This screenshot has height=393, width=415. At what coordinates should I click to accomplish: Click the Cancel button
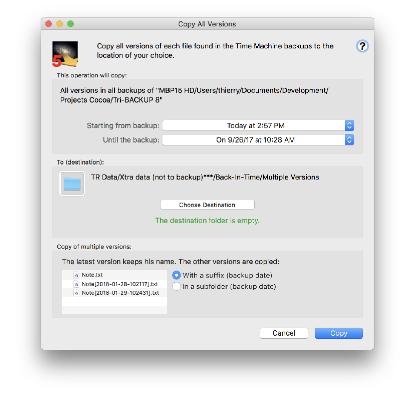[x=284, y=333]
